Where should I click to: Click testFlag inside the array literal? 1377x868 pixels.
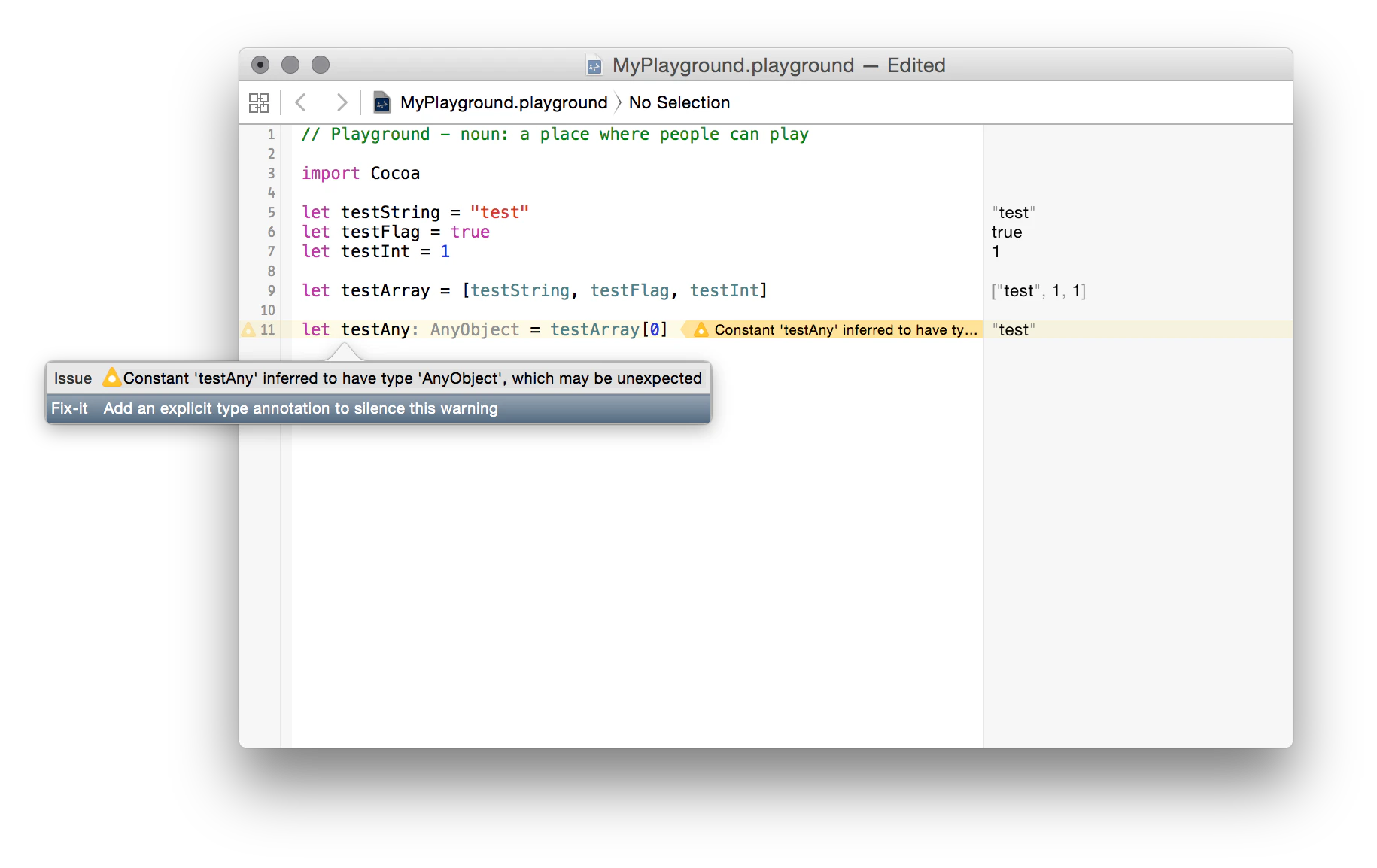630,291
